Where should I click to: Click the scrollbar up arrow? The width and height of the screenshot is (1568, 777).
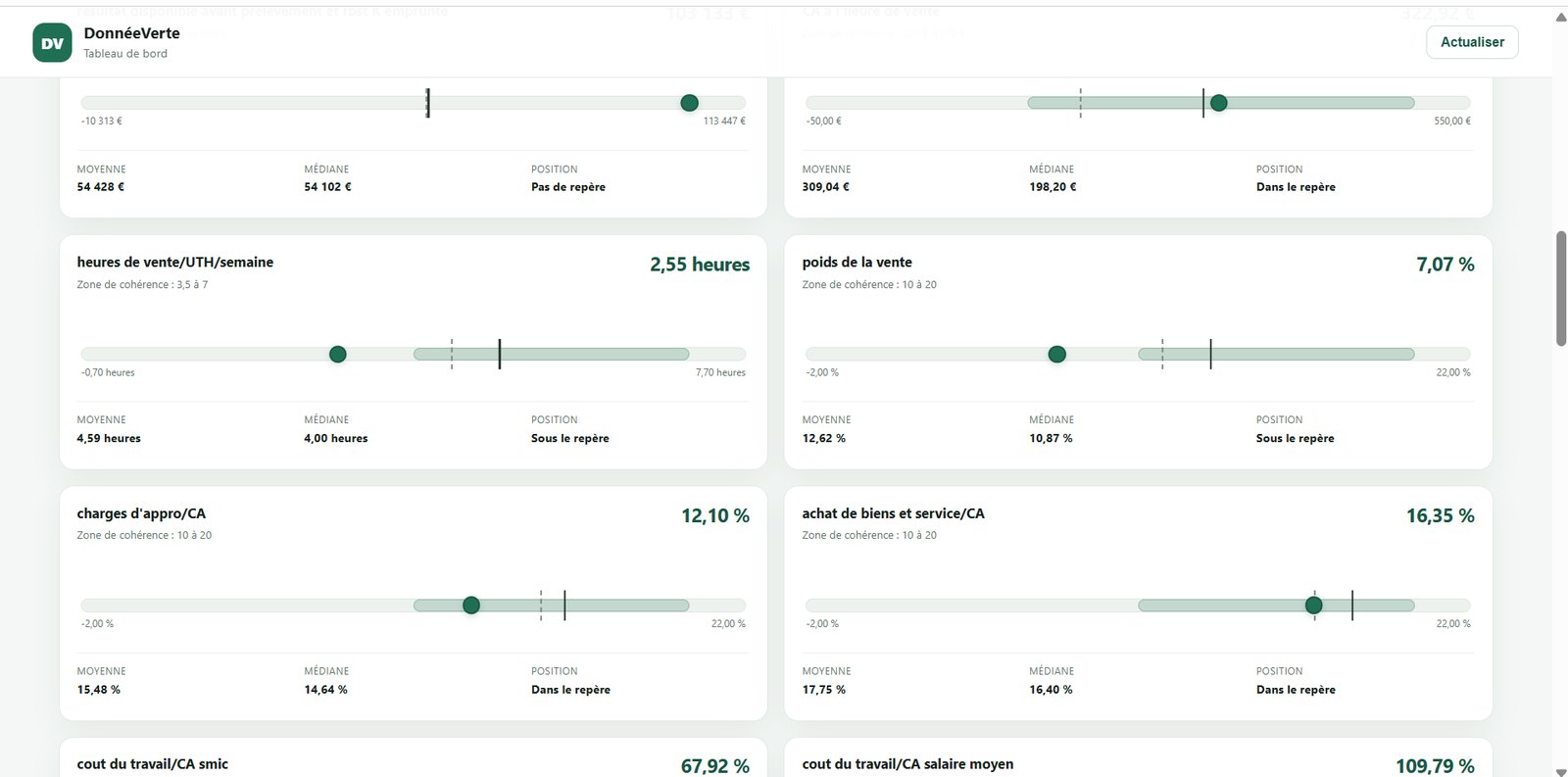pyautogui.click(x=1560, y=17)
